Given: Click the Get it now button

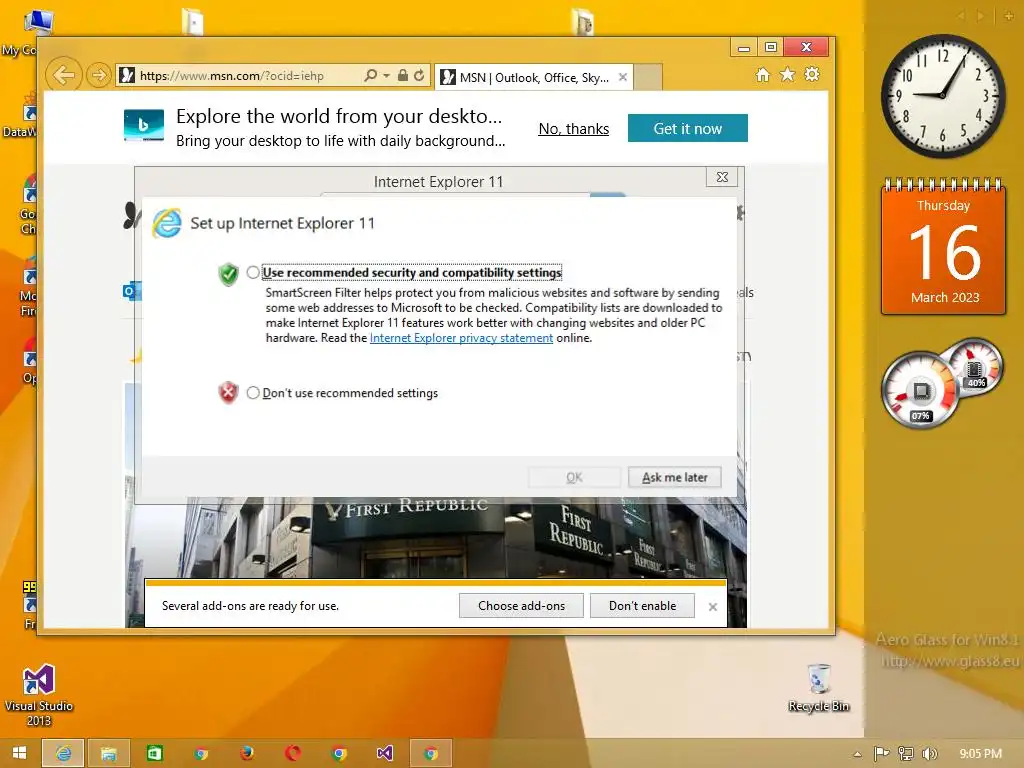Looking at the screenshot, I should (x=688, y=129).
